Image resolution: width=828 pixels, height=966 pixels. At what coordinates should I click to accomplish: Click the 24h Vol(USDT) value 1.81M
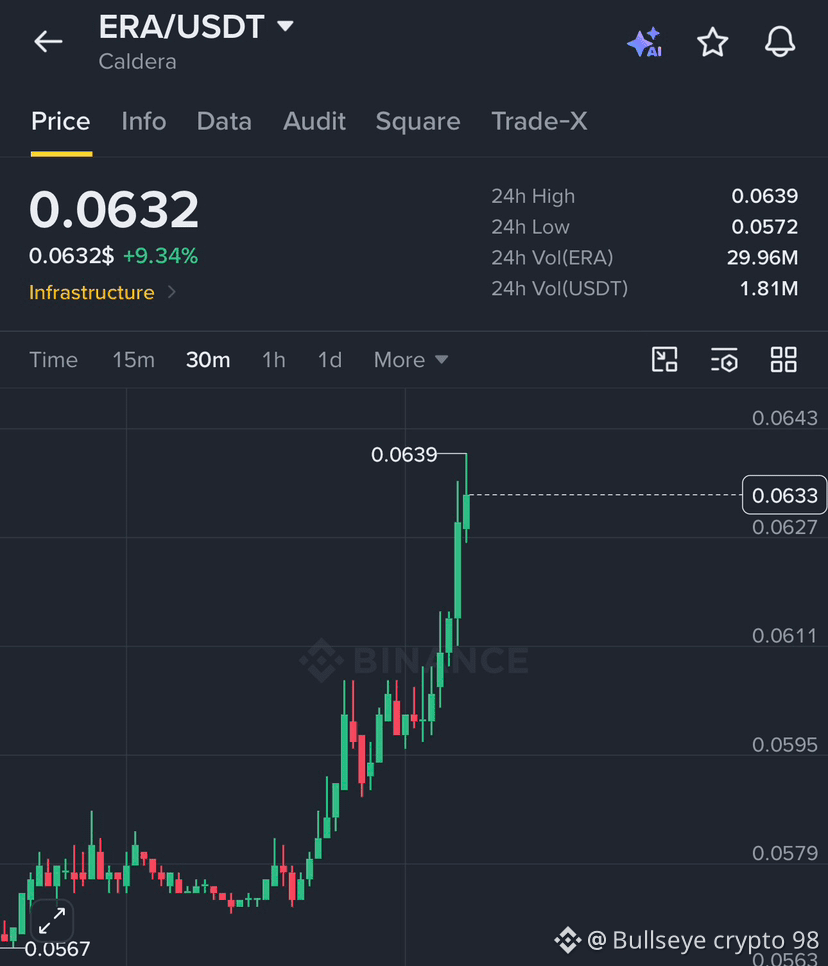point(769,288)
